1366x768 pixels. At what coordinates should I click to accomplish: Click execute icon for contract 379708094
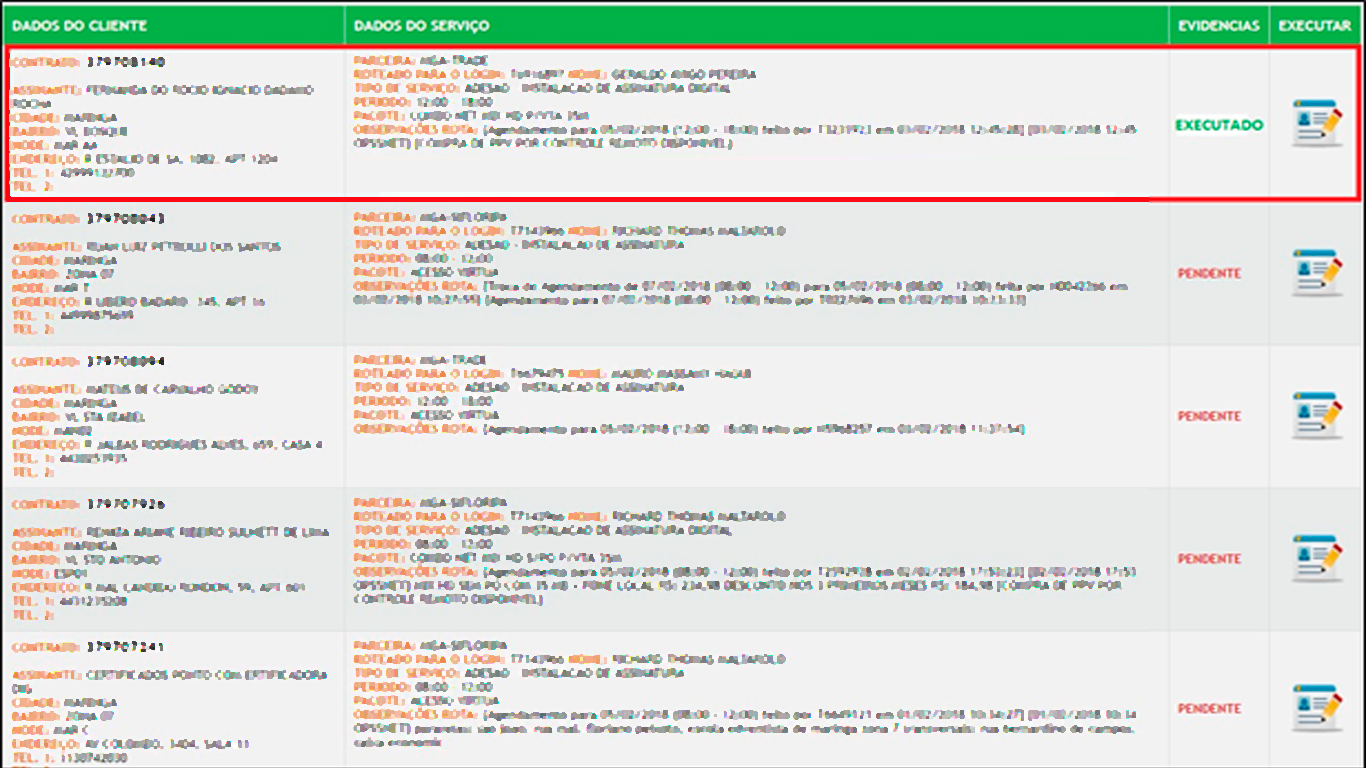coord(1315,415)
